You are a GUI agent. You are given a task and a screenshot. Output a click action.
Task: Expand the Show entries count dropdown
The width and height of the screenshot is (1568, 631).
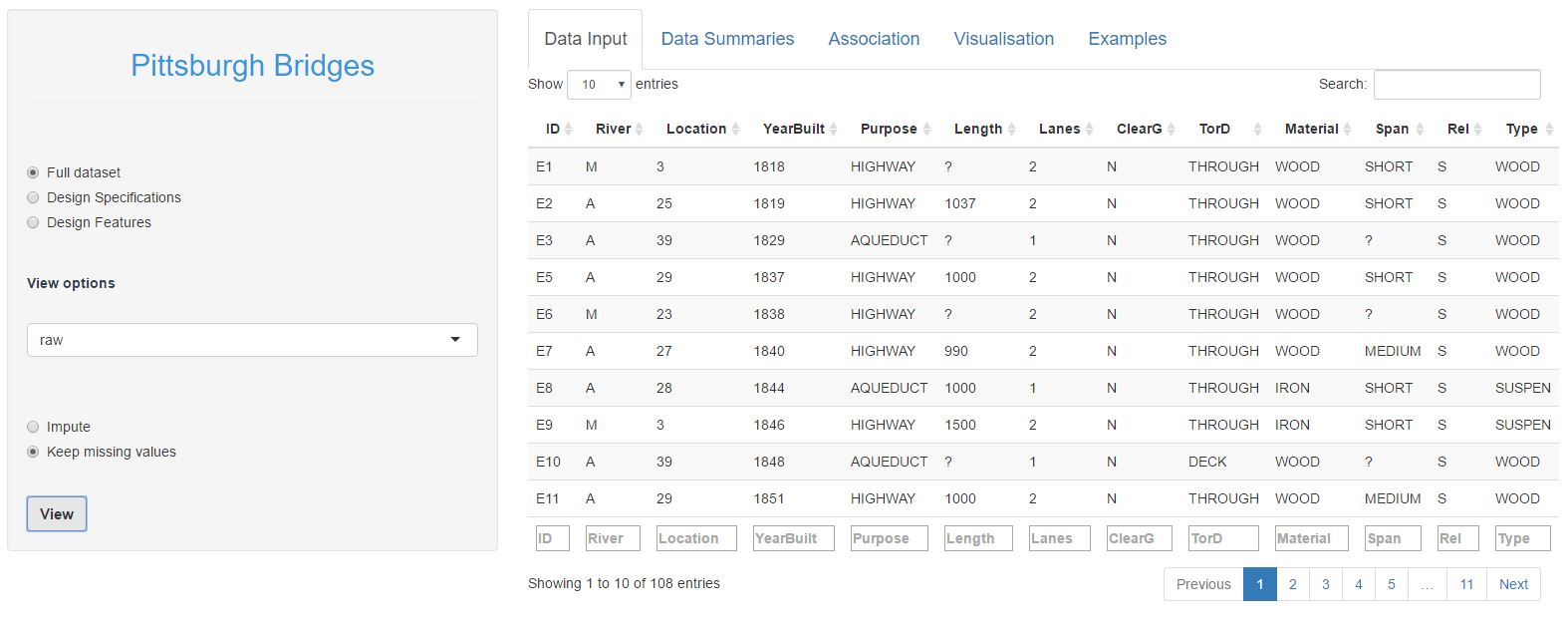[x=599, y=85]
